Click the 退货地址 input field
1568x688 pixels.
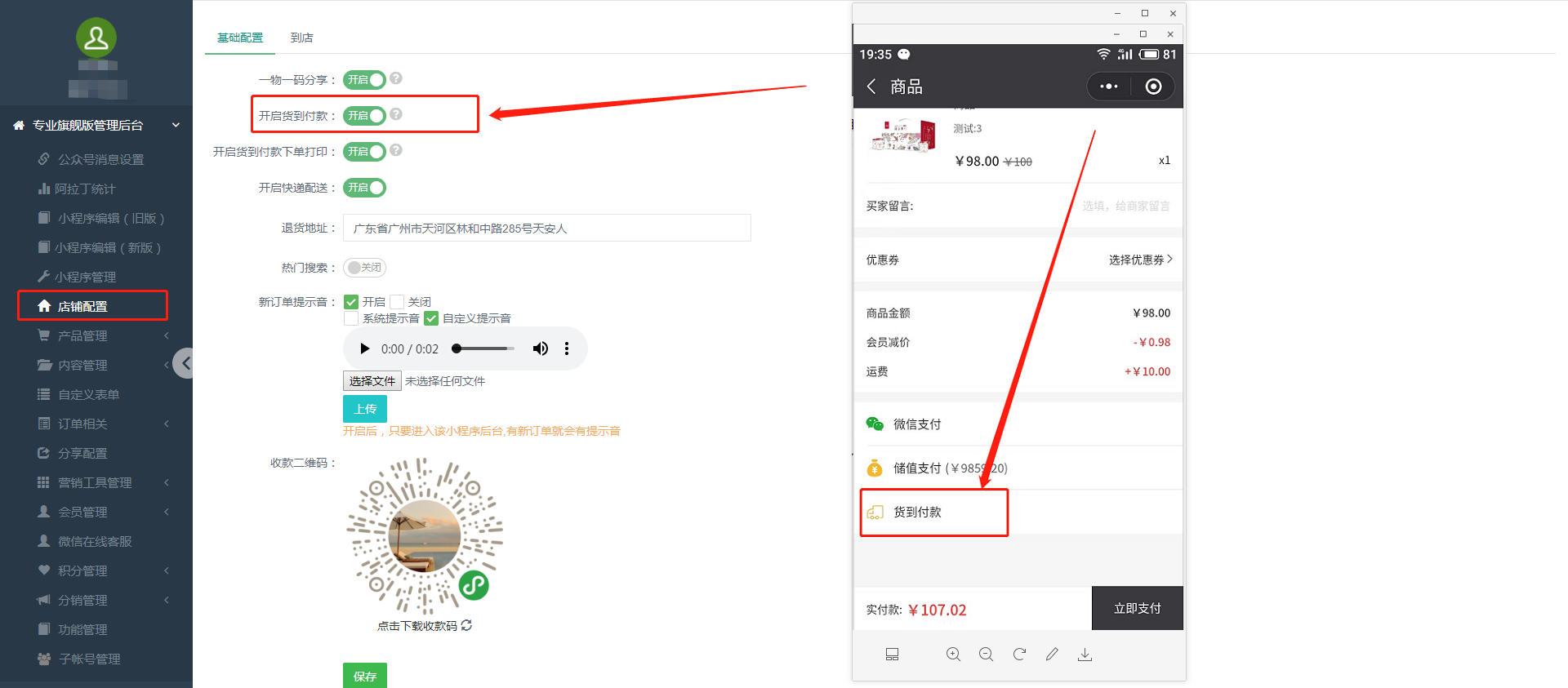(546, 229)
